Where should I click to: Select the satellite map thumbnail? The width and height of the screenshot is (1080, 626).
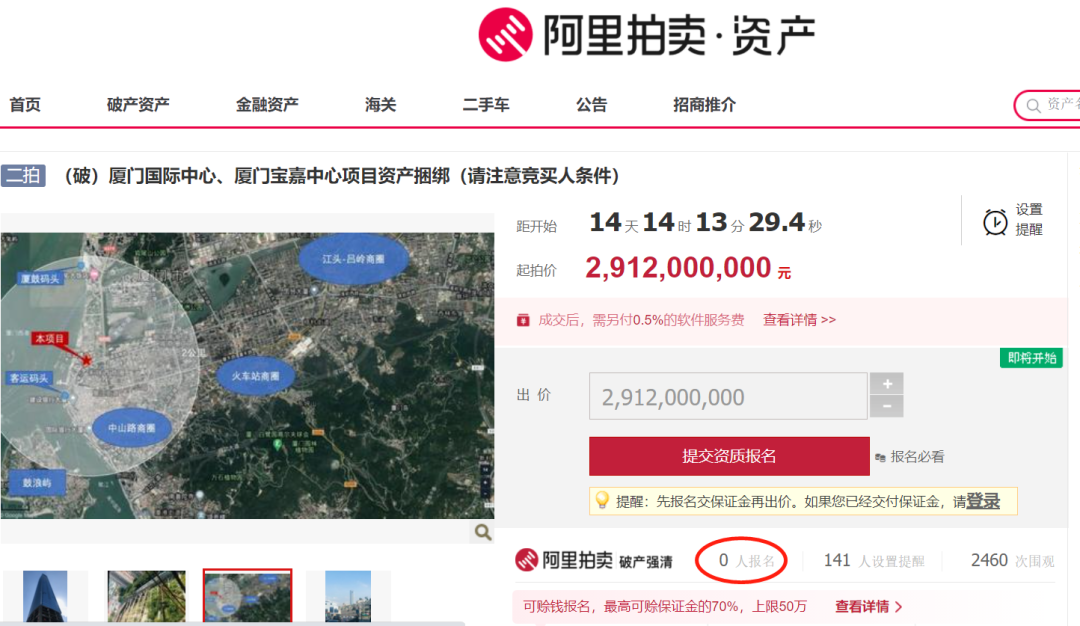click(247, 596)
